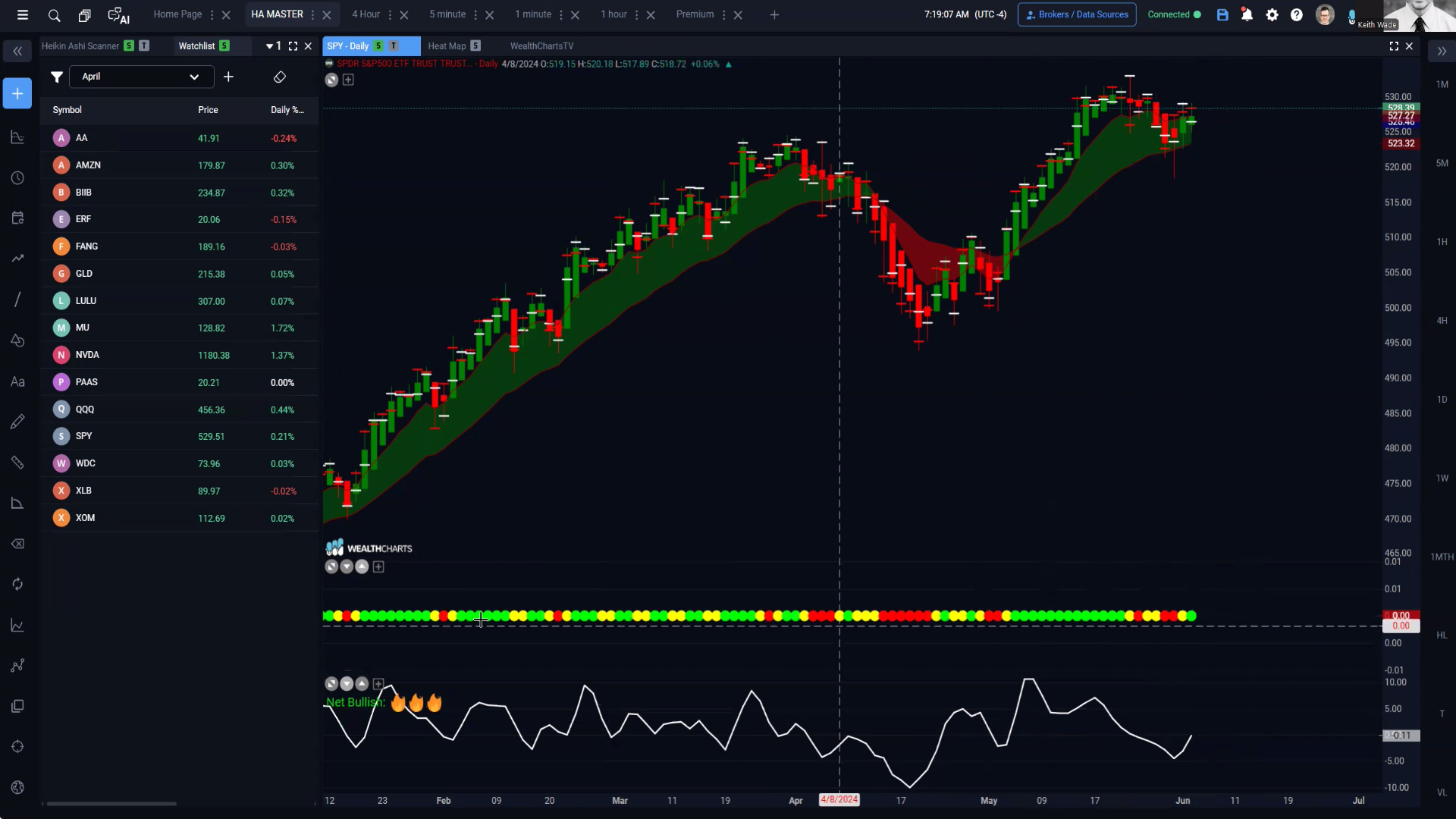The width and height of the screenshot is (1456, 819).
Task: Switch to 4 Hour workspace tab
Action: (x=366, y=14)
